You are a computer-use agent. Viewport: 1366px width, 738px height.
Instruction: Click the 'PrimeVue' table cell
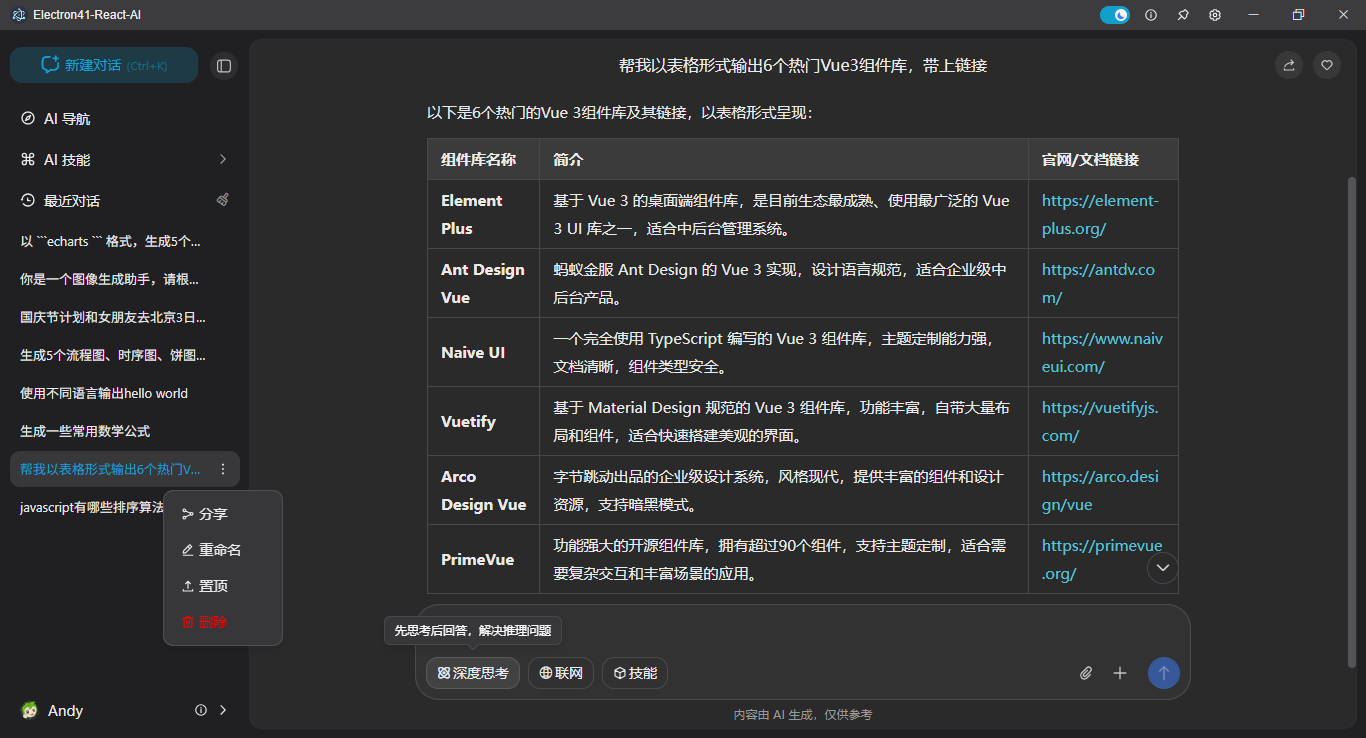click(484, 559)
